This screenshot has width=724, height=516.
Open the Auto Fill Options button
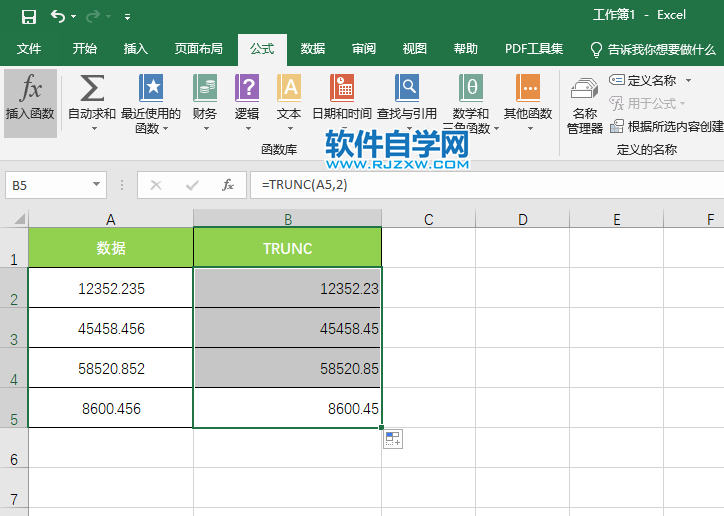[393, 439]
